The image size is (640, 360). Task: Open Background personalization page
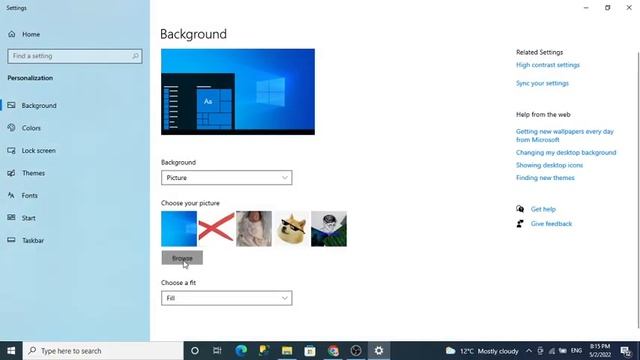tap(39, 106)
